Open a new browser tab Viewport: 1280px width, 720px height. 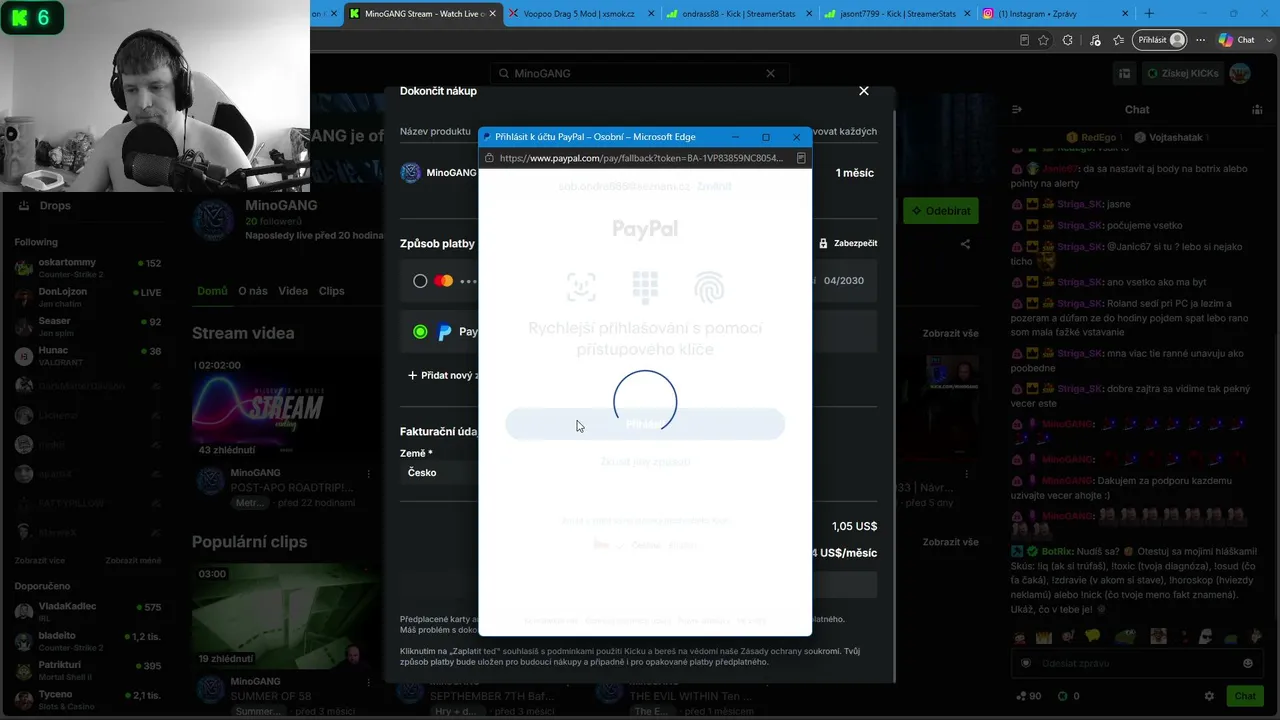point(1149,14)
